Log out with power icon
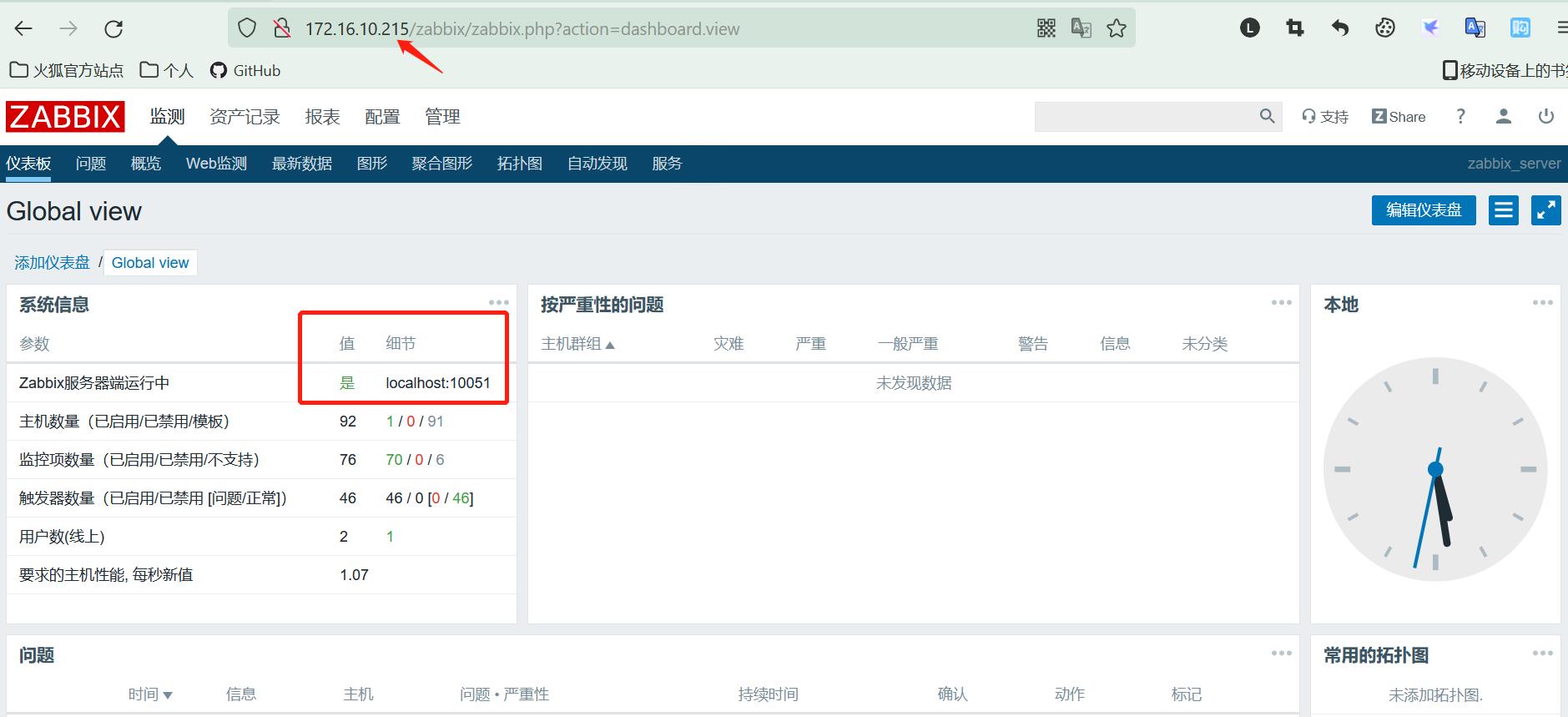The height and width of the screenshot is (717, 1568). pyautogui.click(x=1546, y=117)
